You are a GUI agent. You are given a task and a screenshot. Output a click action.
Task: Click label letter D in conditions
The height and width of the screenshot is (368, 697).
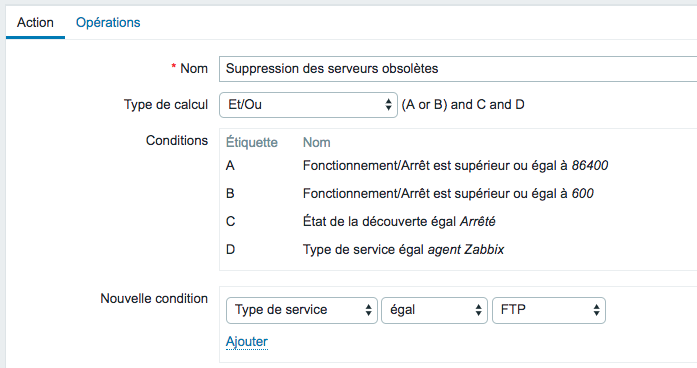[x=230, y=250]
